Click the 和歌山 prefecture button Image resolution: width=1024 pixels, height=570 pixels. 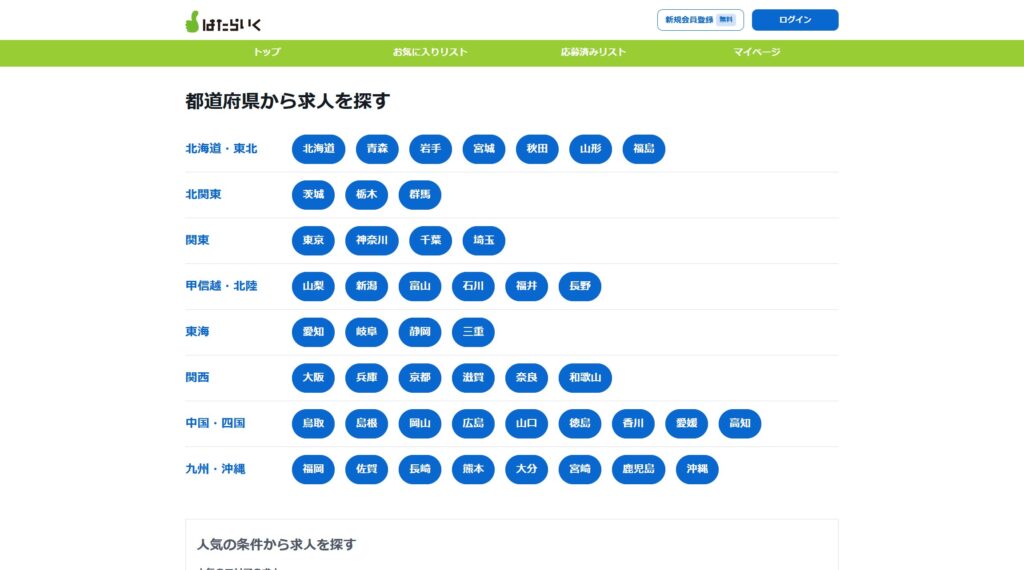pos(585,378)
